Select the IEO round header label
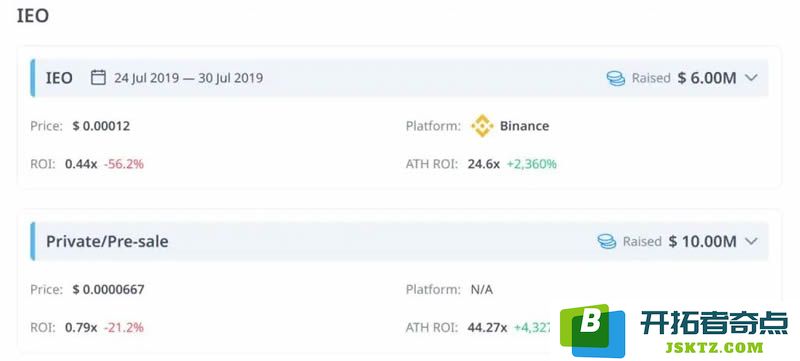Viewport: 800px width, 361px height. click(59, 78)
